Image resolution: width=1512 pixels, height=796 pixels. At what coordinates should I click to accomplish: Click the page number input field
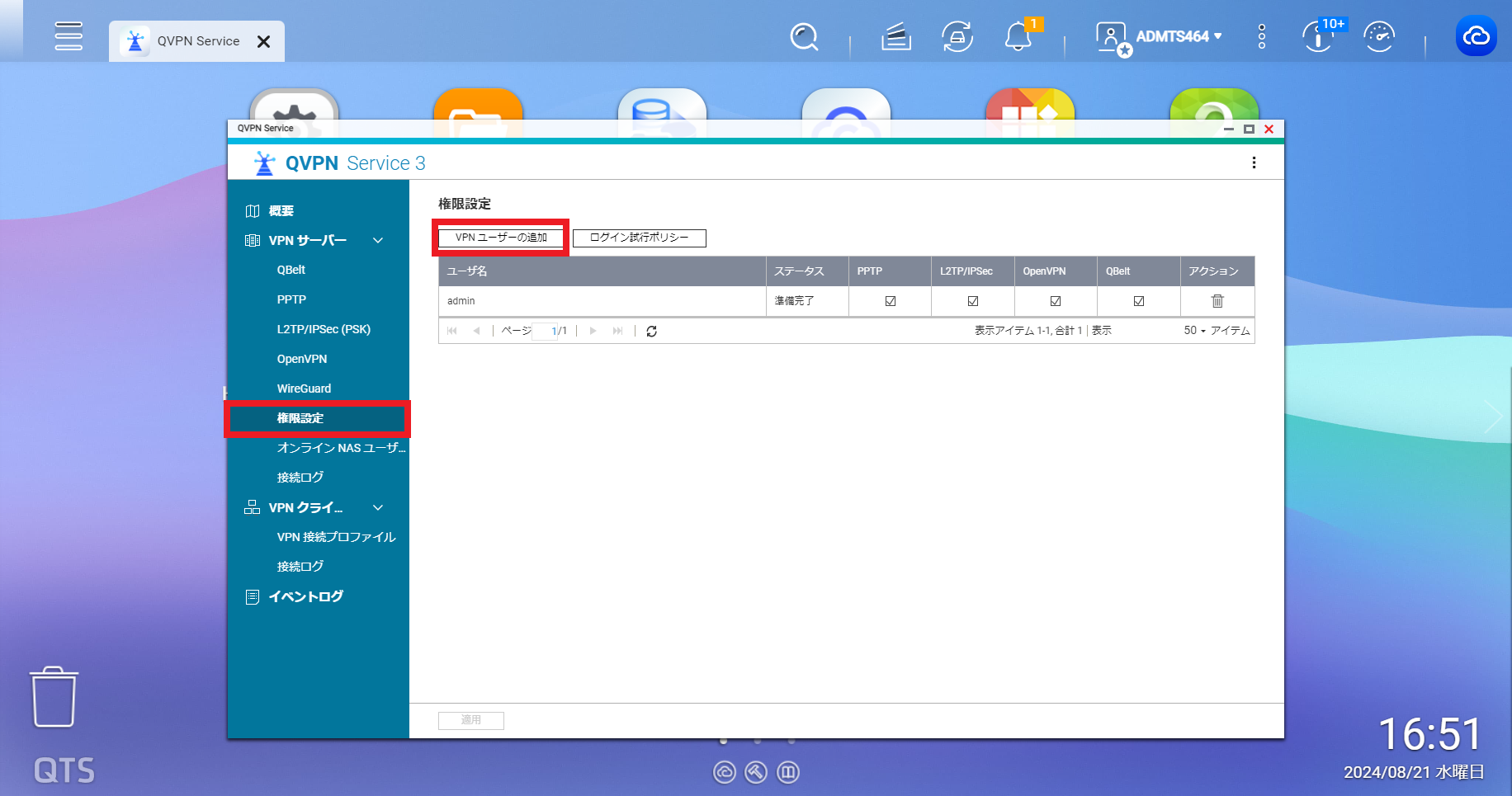tap(545, 331)
